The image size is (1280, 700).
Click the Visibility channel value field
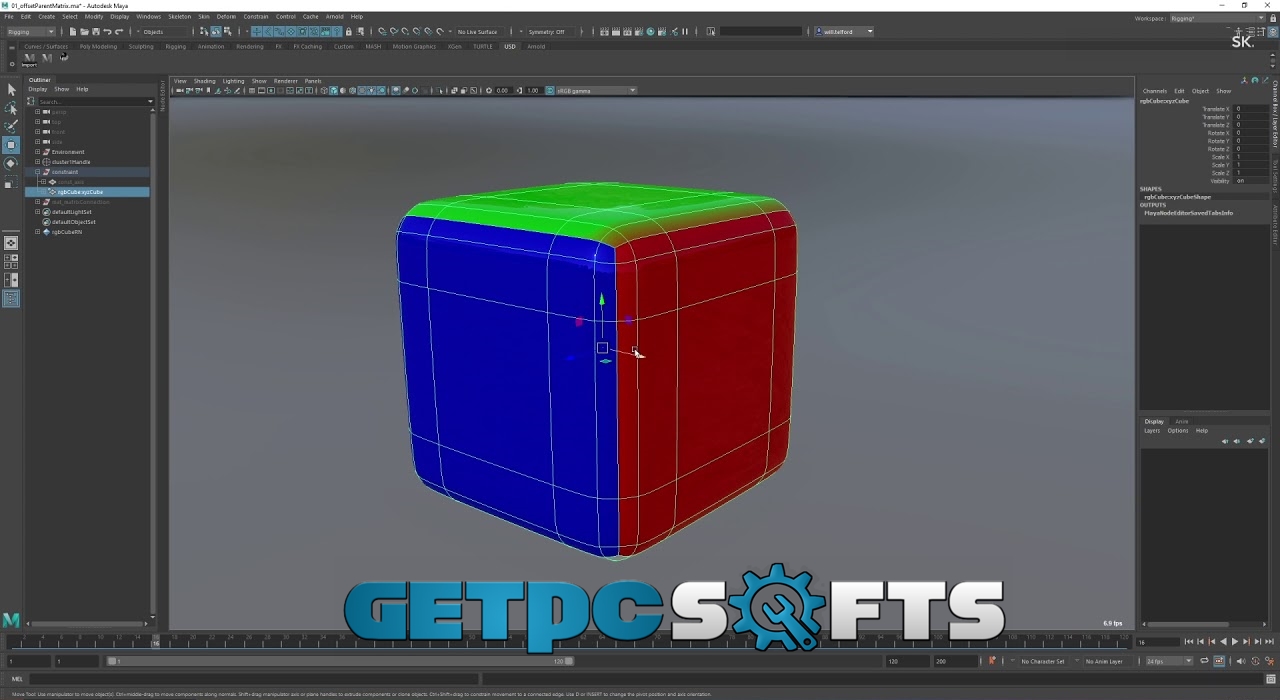(x=1250, y=181)
